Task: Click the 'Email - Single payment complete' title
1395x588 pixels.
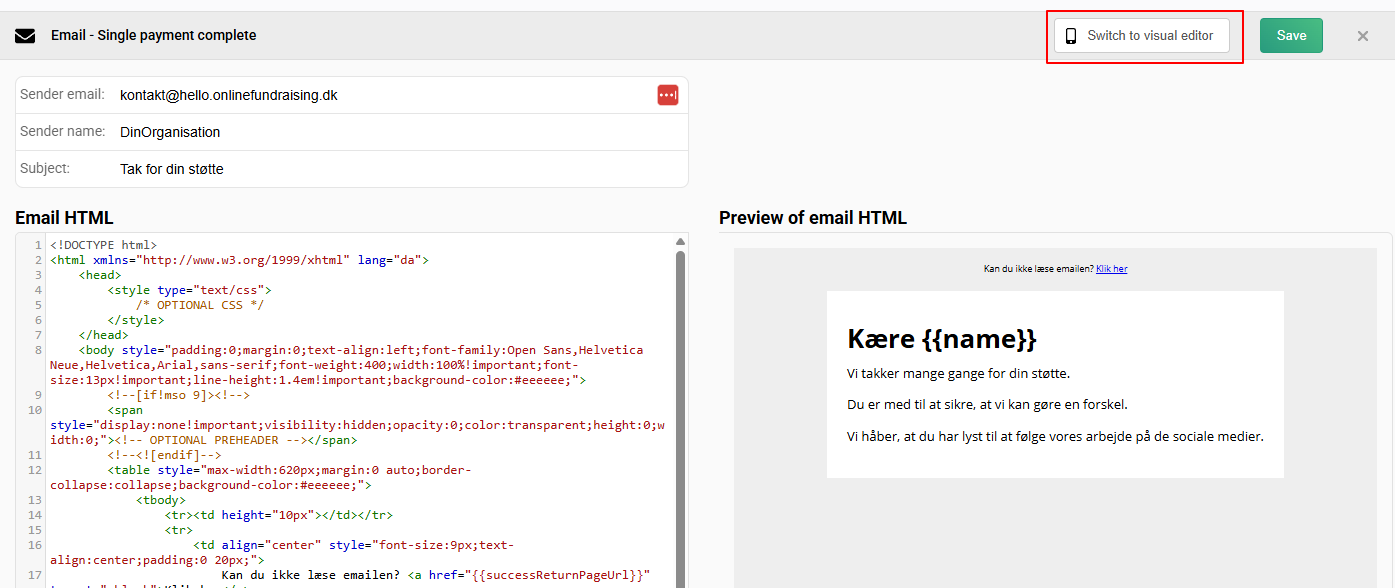Action: pyautogui.click(x=154, y=35)
